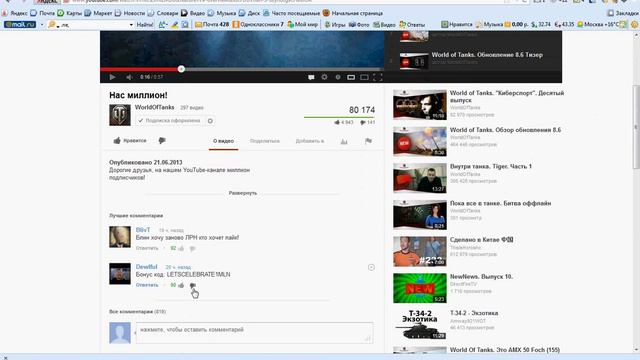640x360 pixels.
Task: Open playlist item 'Обновление 8.6 Тизер'
Action: pos(487,55)
